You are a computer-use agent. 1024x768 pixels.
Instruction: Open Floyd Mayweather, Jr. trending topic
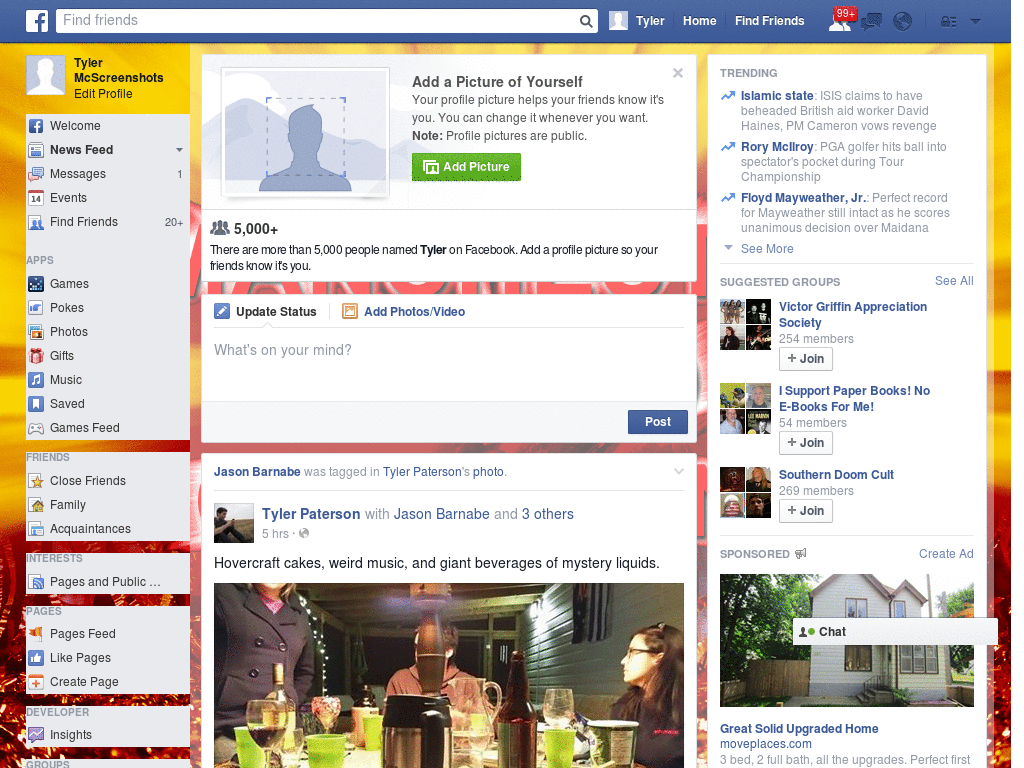coord(803,198)
